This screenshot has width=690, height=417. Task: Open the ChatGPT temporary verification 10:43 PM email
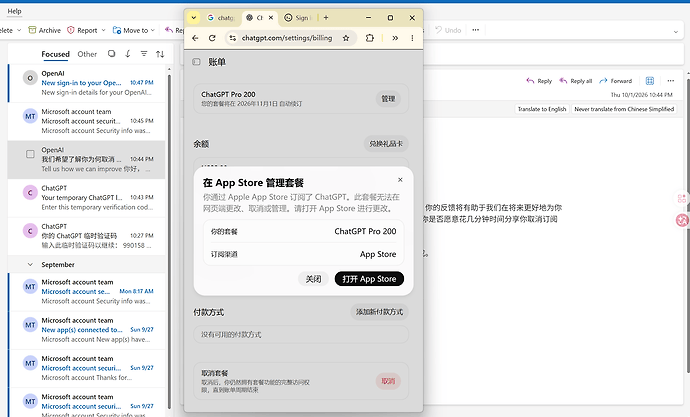87,198
